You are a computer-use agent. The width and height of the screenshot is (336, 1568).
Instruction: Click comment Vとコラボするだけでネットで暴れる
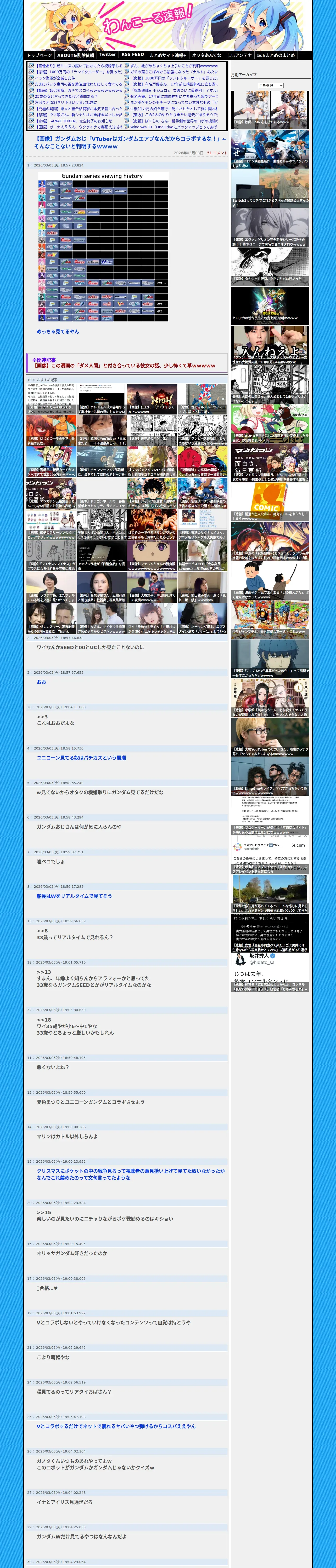pos(116,1426)
